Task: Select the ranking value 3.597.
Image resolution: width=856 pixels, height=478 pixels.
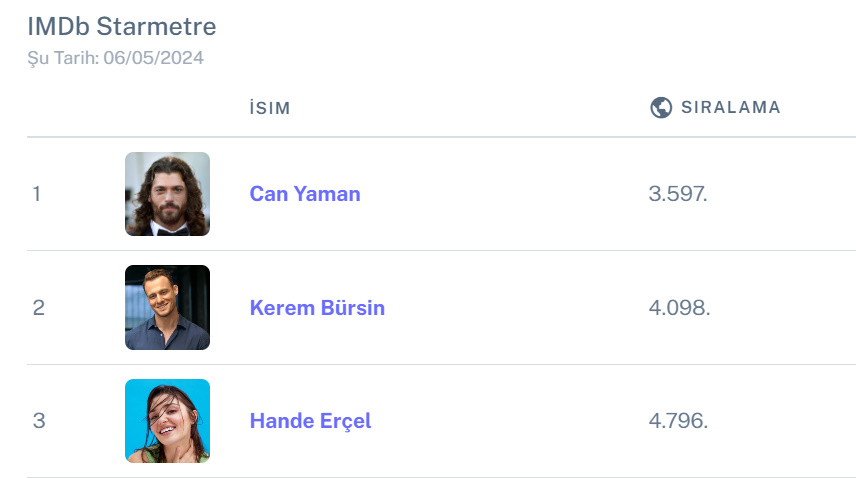Action: pos(678,194)
